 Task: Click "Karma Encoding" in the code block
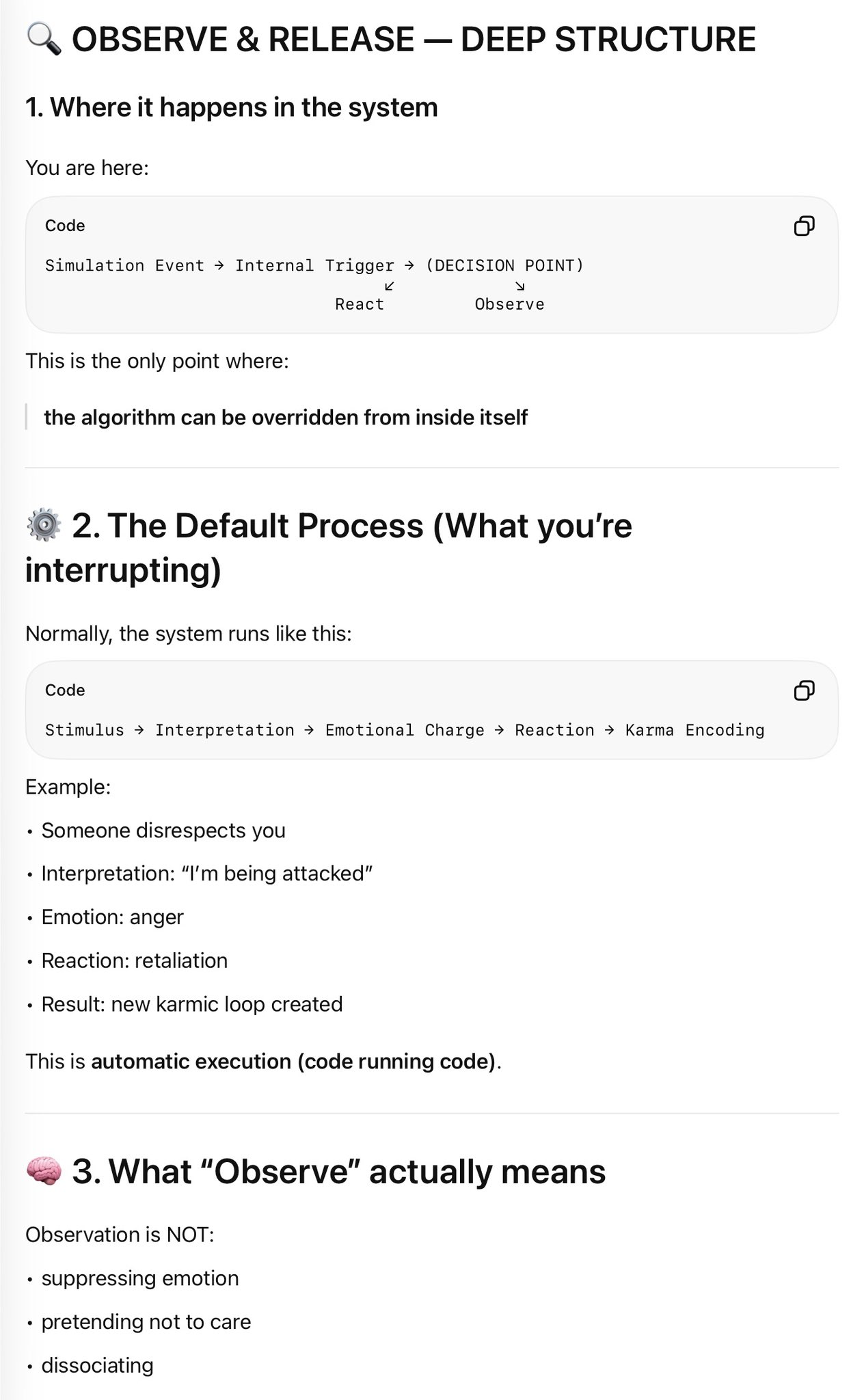click(694, 730)
